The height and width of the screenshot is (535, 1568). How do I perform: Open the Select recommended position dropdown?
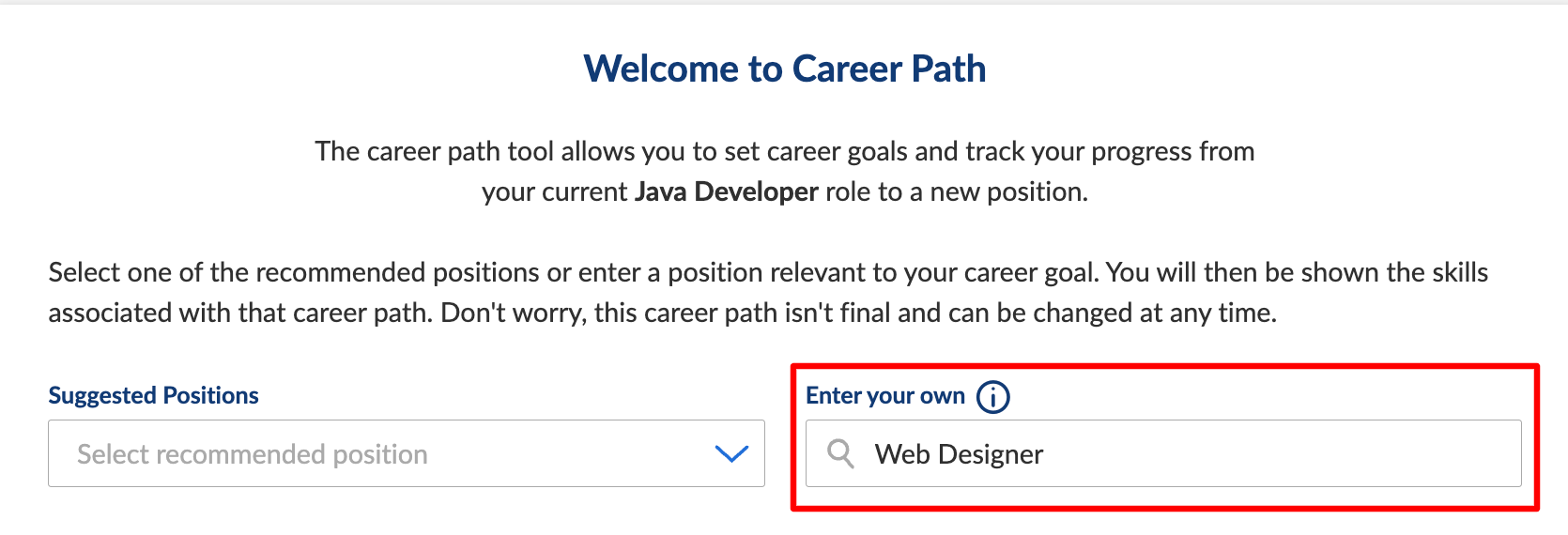coord(407,453)
